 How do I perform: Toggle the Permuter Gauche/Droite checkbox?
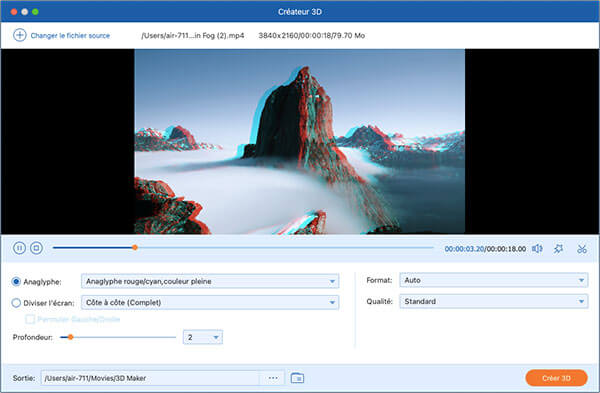click(30, 319)
